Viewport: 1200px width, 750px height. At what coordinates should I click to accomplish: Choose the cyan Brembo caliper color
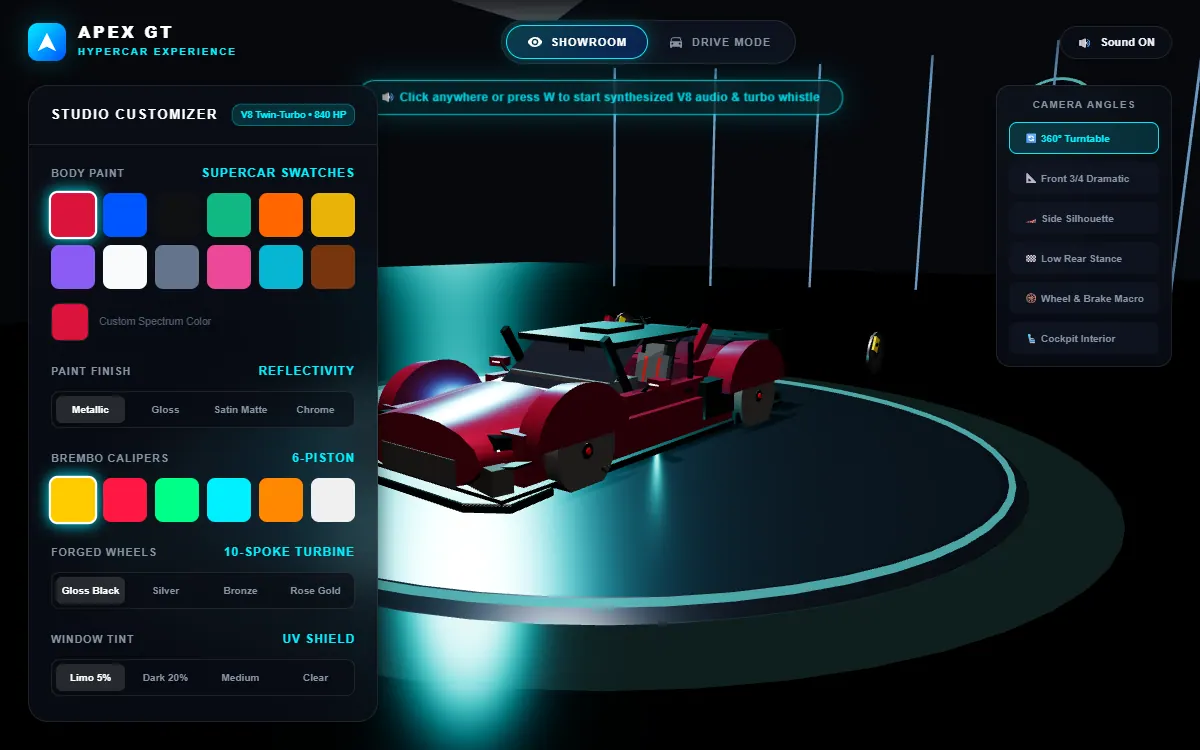click(229, 500)
